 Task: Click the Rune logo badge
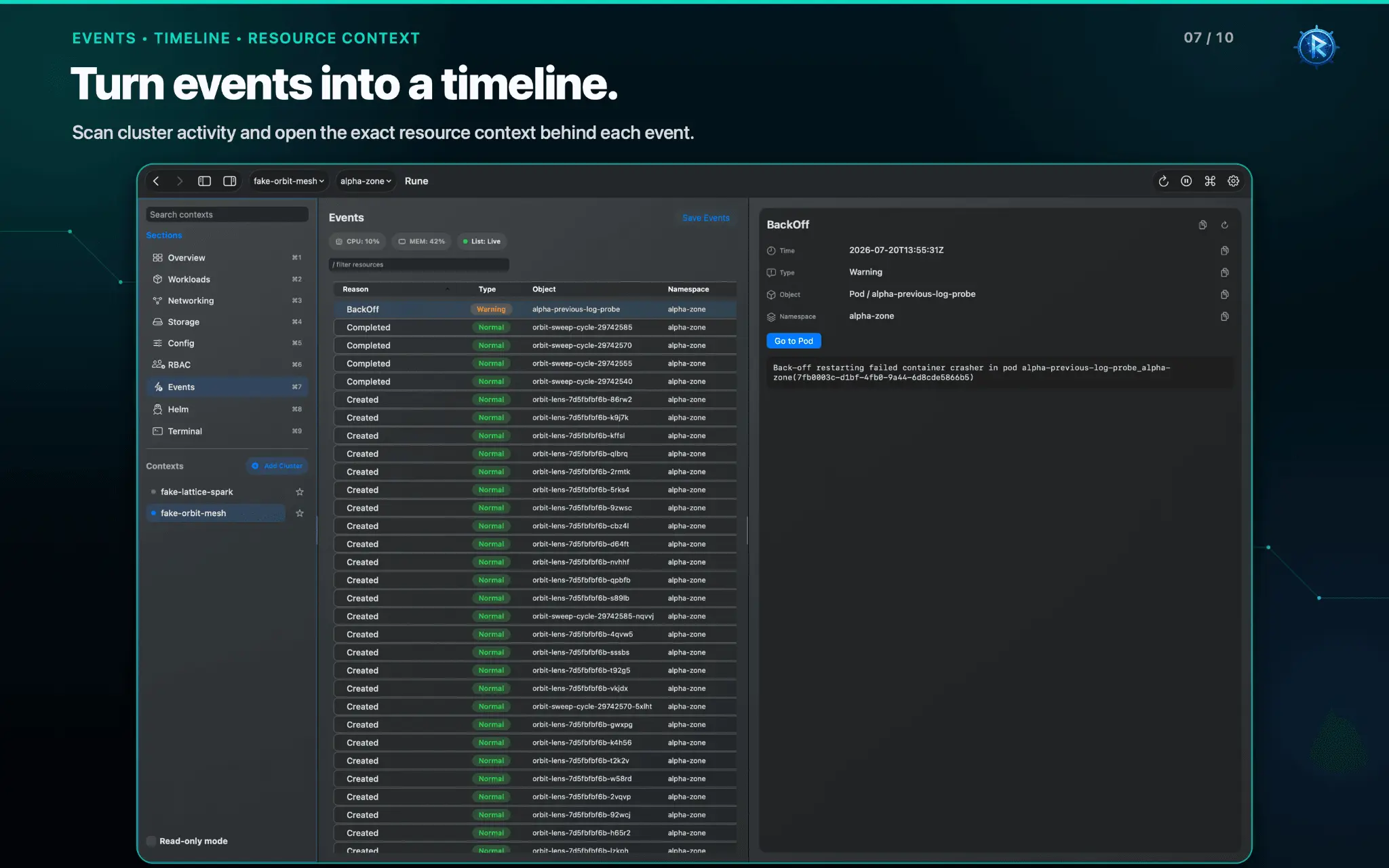[1316, 47]
